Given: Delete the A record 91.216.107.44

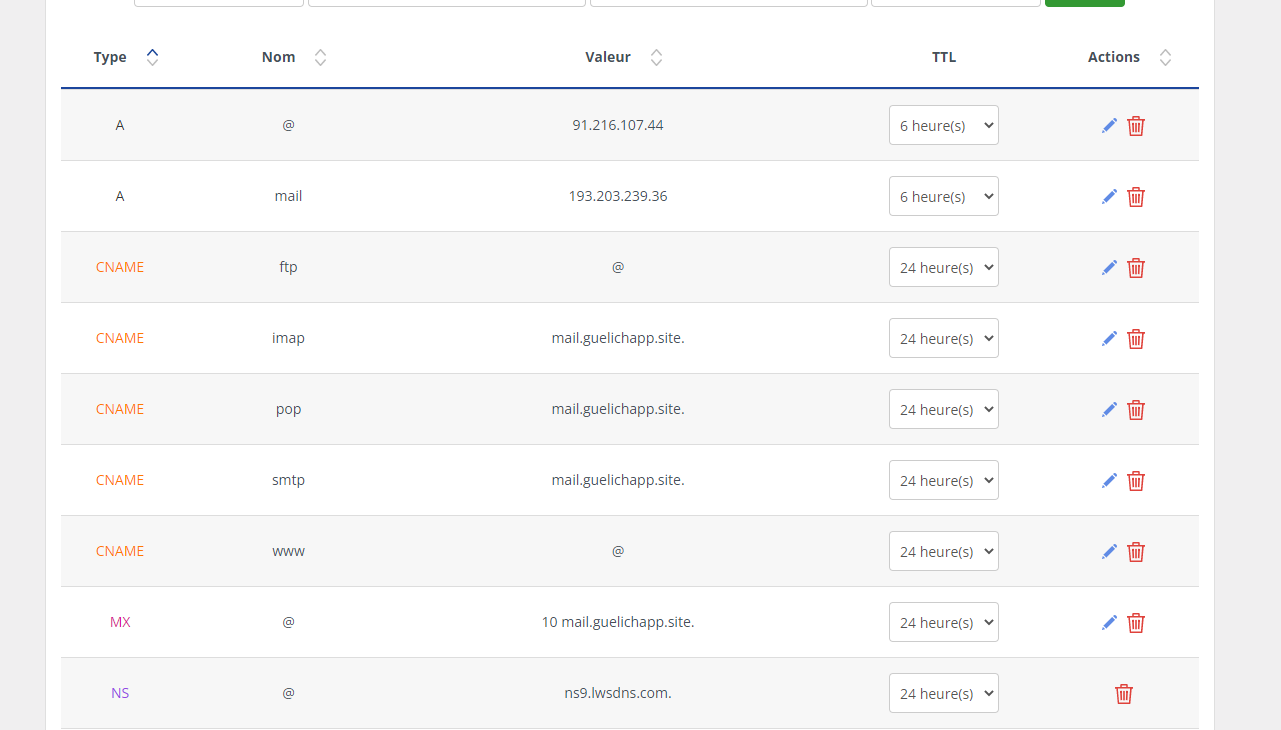Looking at the screenshot, I should click(1136, 126).
